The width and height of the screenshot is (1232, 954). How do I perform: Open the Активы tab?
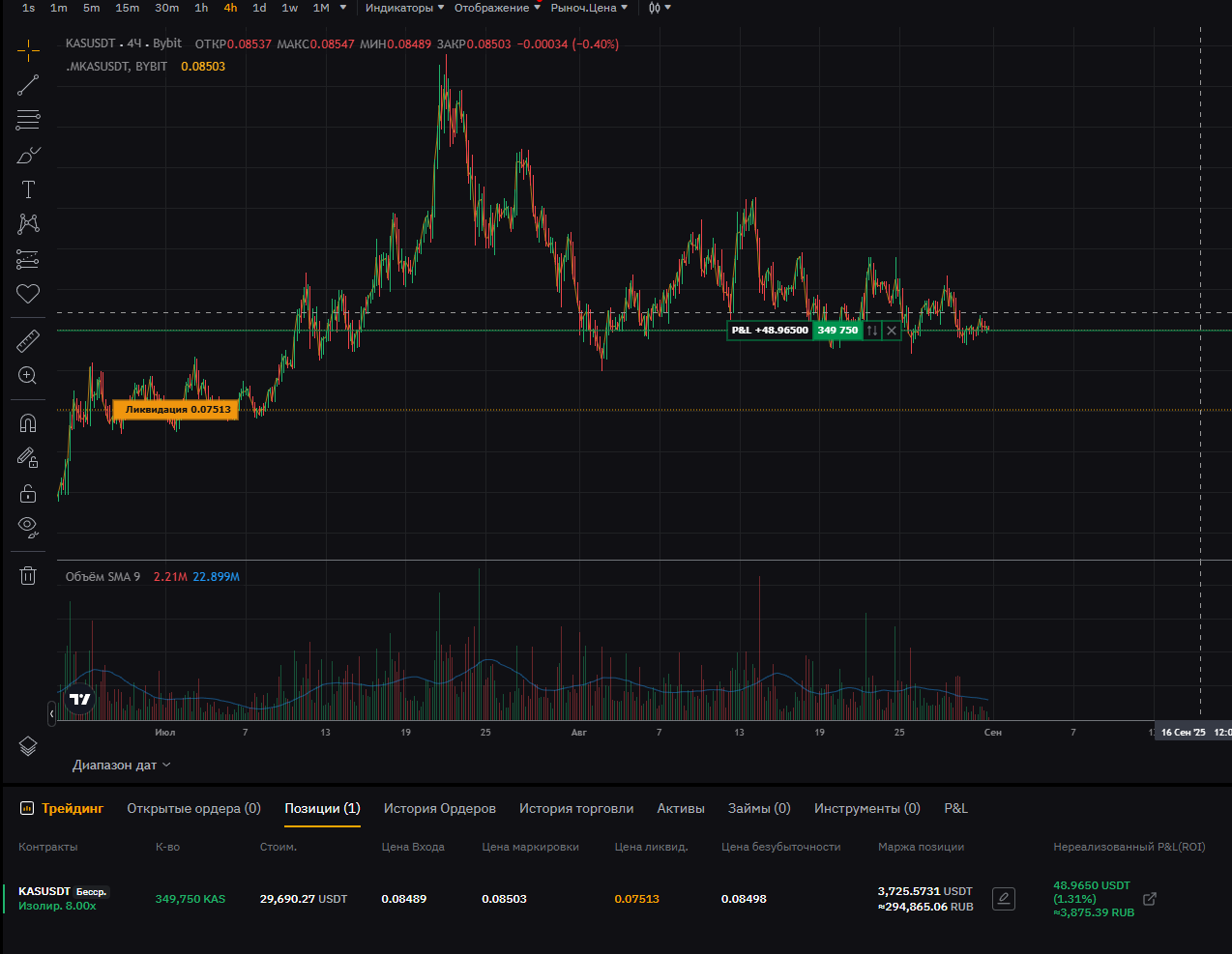[x=680, y=808]
